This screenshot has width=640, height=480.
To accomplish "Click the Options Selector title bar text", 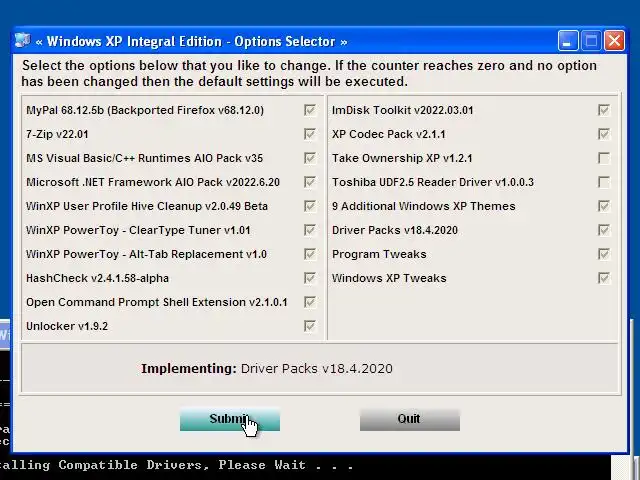I will pos(191,41).
